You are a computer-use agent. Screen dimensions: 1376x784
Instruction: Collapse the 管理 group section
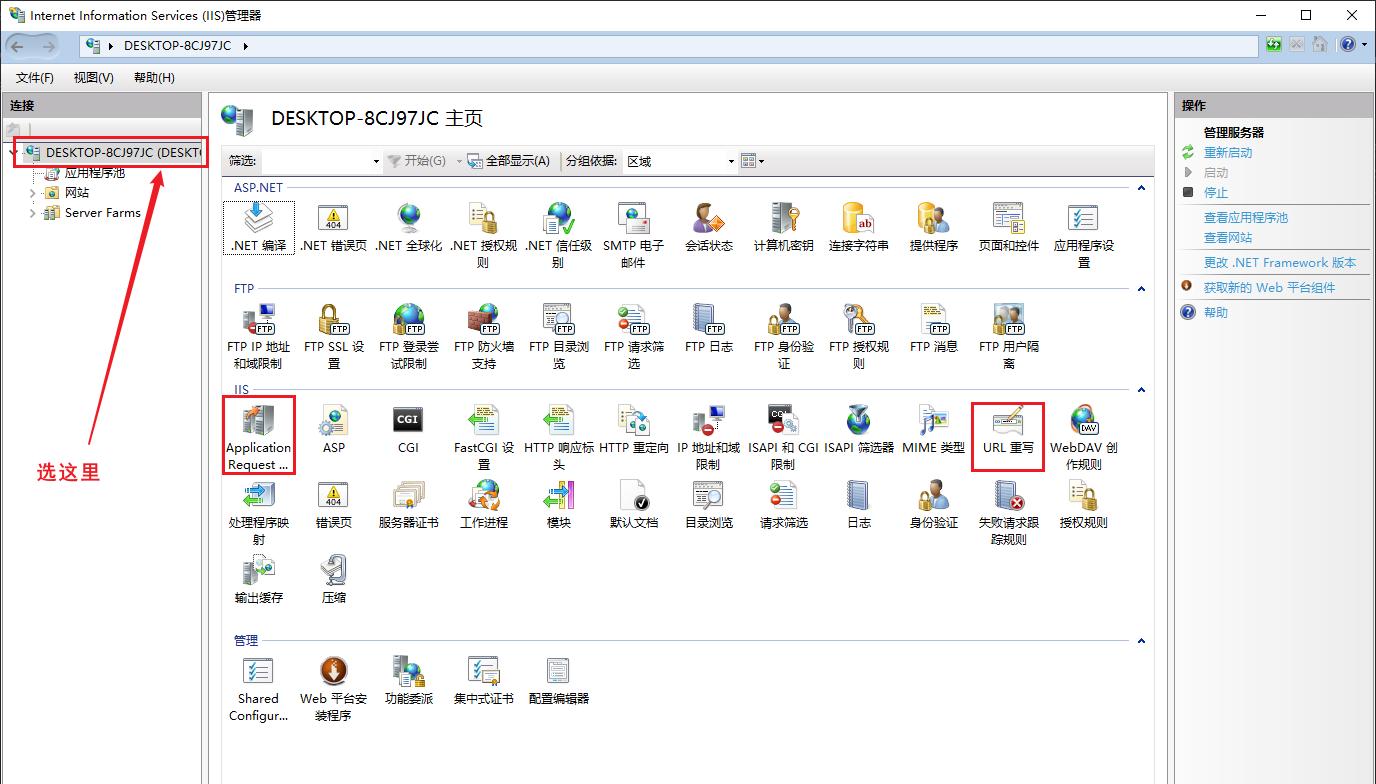pos(1141,640)
